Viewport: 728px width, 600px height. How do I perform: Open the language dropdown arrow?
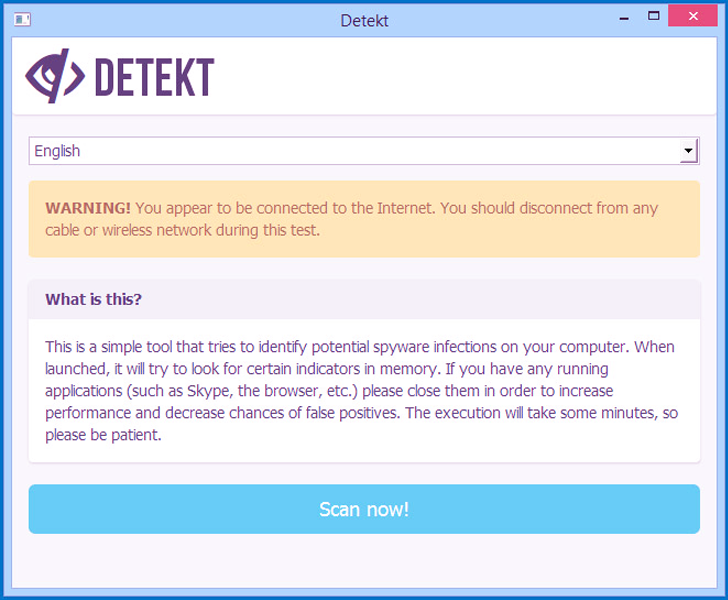coord(689,150)
